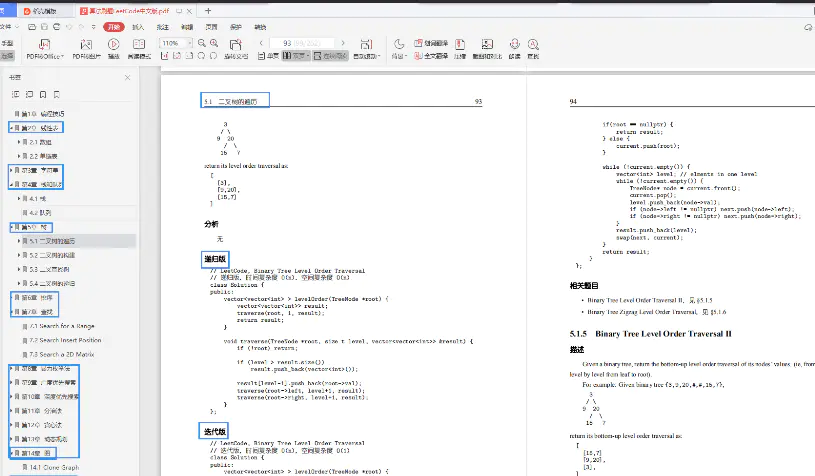Click the PDF to image convert icon
Viewport: 815px width, 476px height.
point(86,45)
